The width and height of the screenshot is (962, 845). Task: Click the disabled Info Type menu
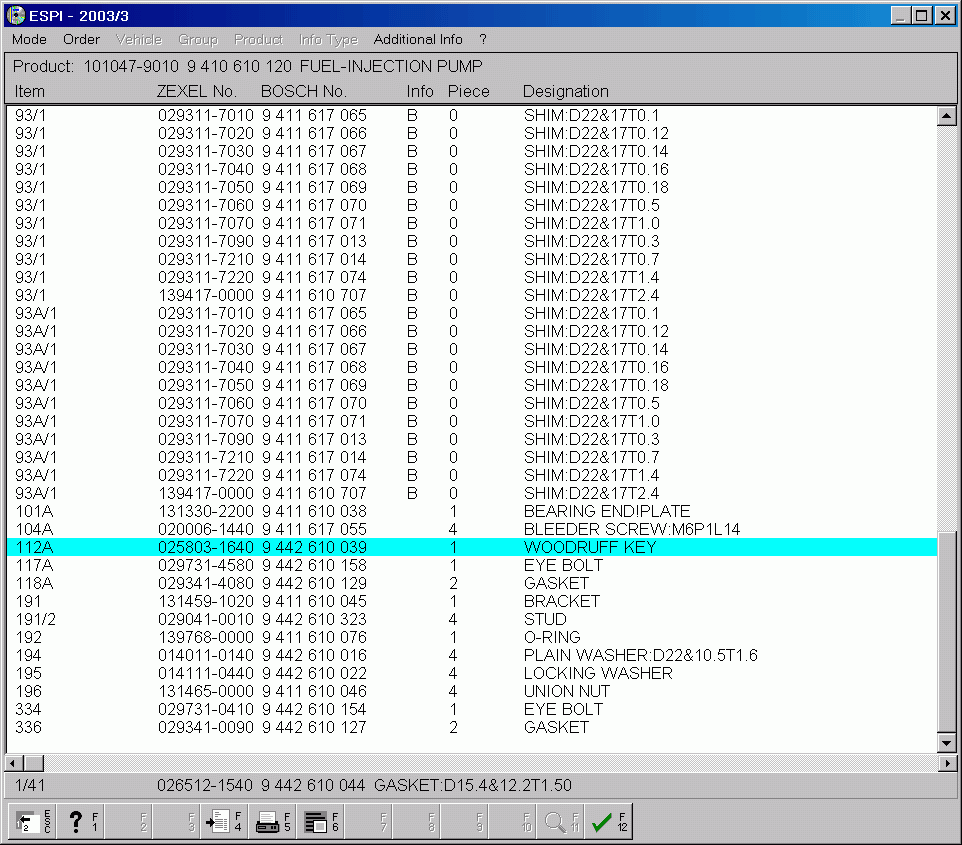328,39
